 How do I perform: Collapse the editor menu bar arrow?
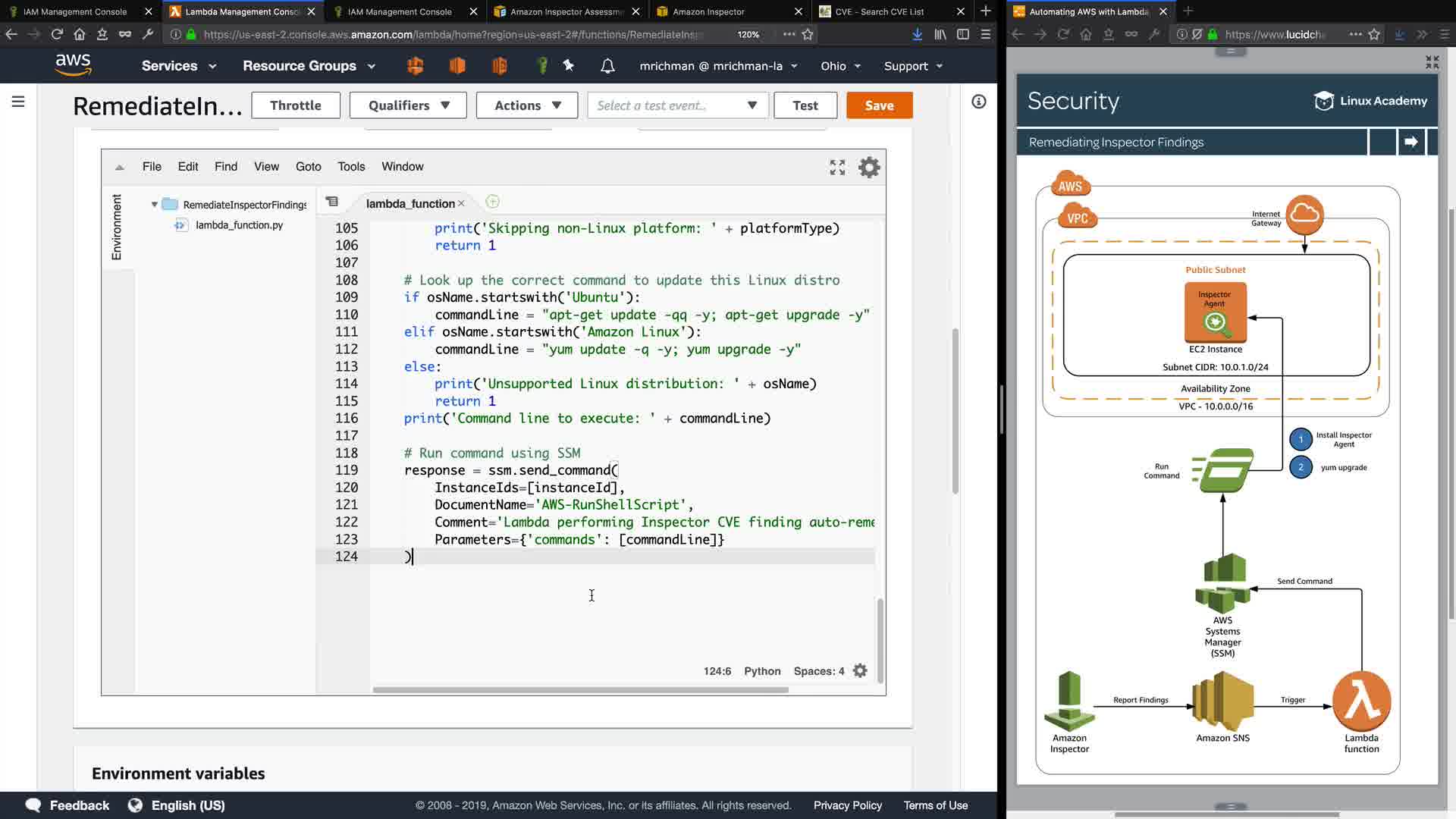tap(119, 167)
